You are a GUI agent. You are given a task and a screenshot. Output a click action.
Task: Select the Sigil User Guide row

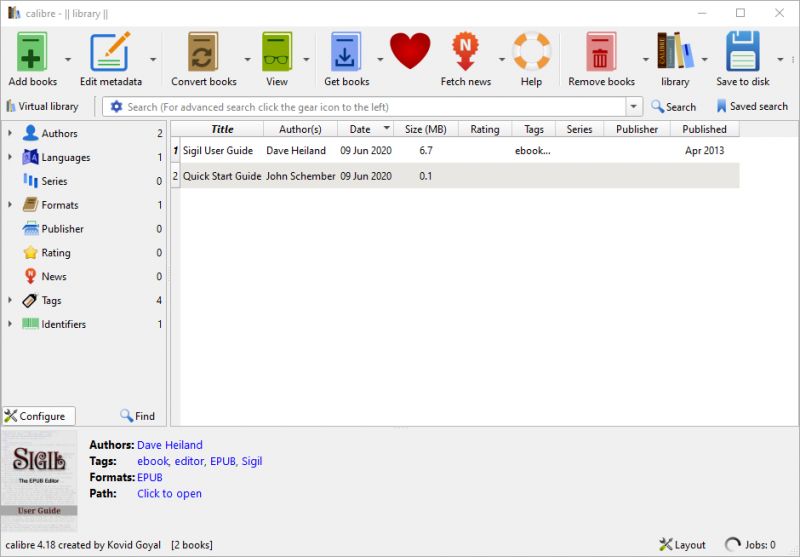point(455,150)
